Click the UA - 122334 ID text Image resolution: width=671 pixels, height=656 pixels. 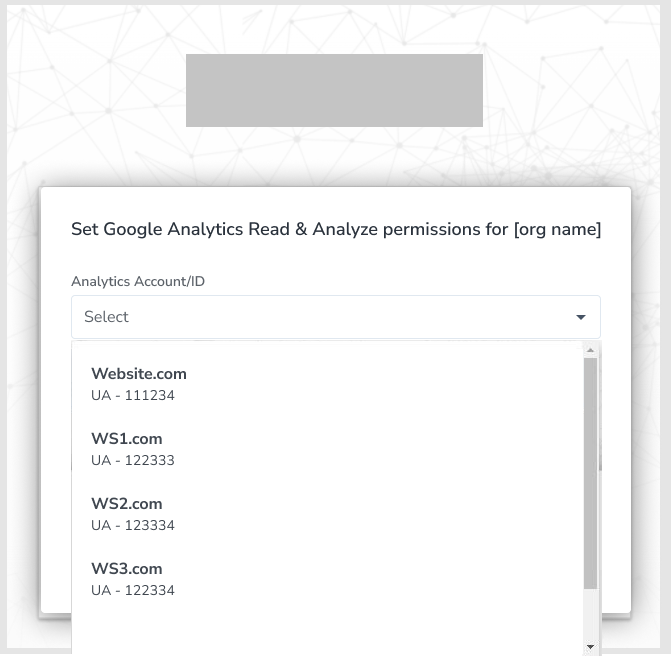133,591
